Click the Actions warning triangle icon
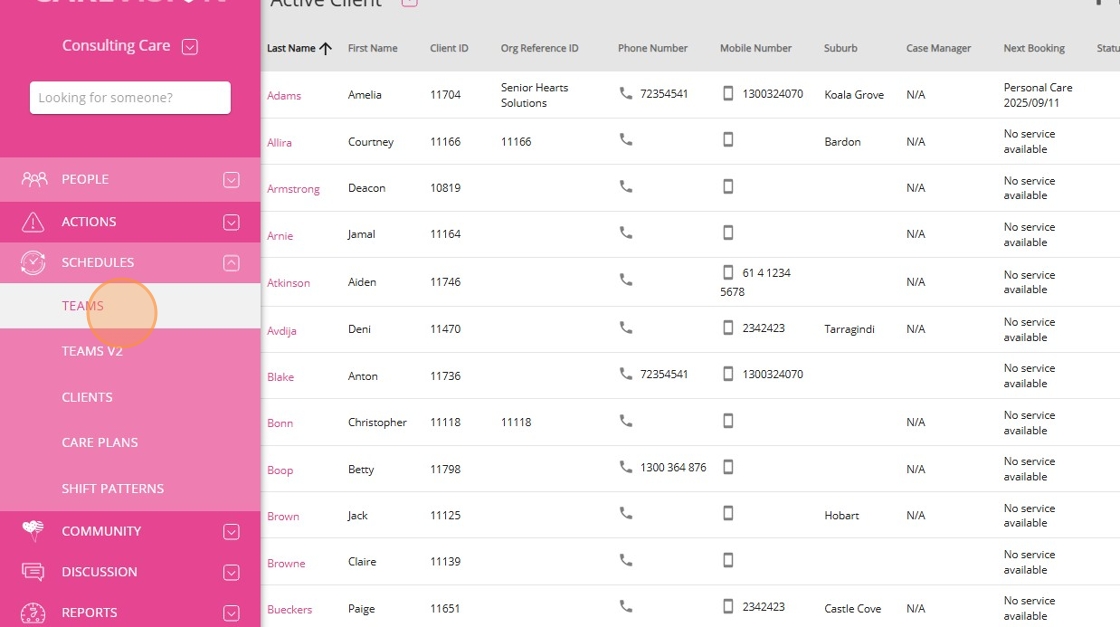Image resolution: width=1120 pixels, height=627 pixels. tap(33, 222)
